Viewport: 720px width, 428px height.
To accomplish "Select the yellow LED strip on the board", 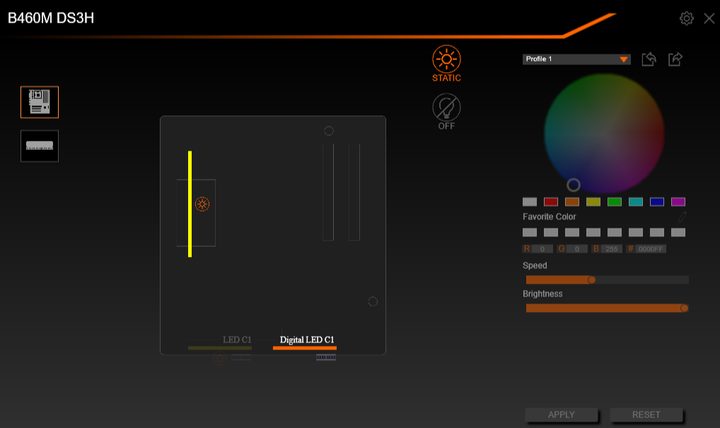I will click(190, 204).
